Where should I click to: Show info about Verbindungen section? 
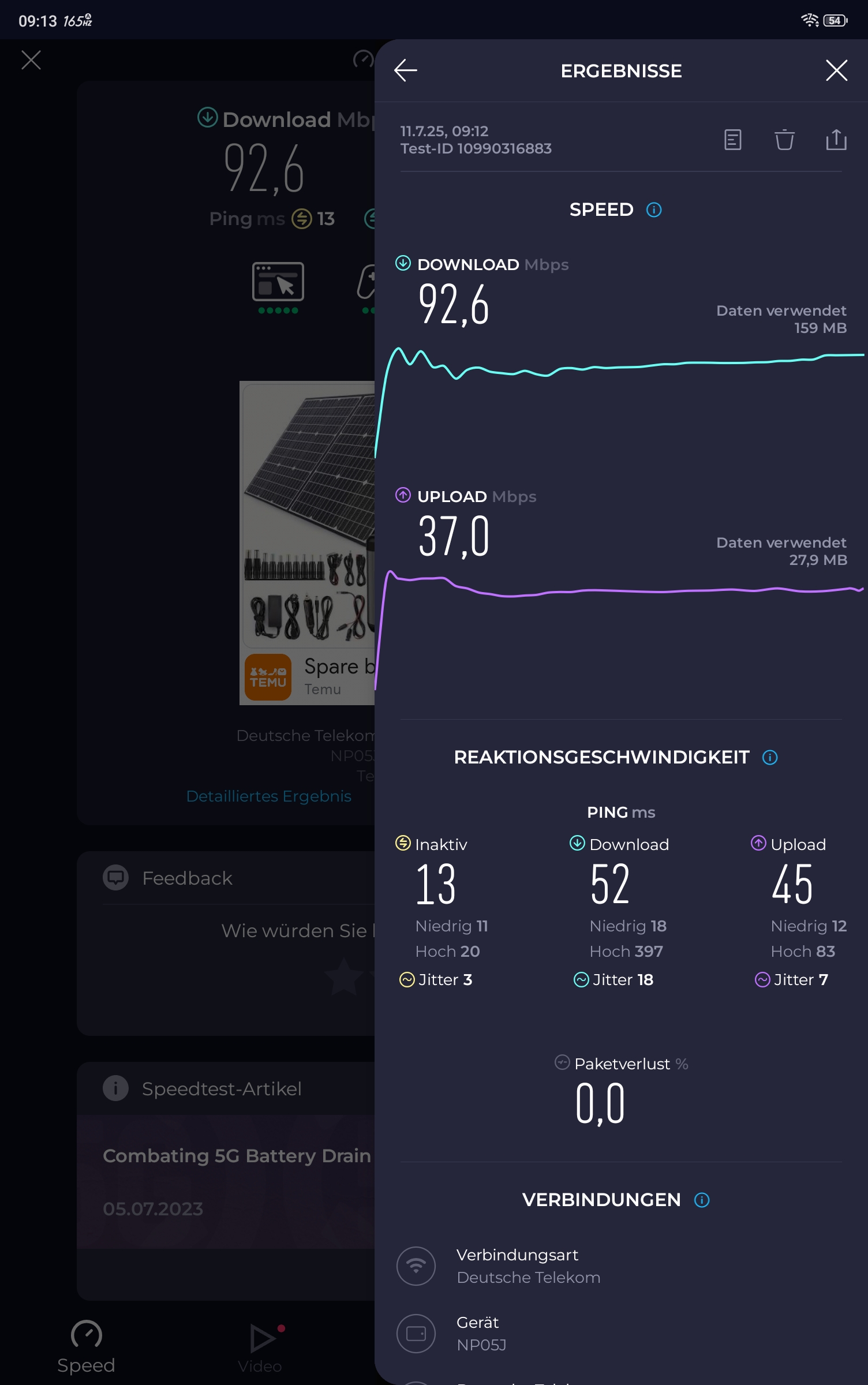(x=702, y=1200)
